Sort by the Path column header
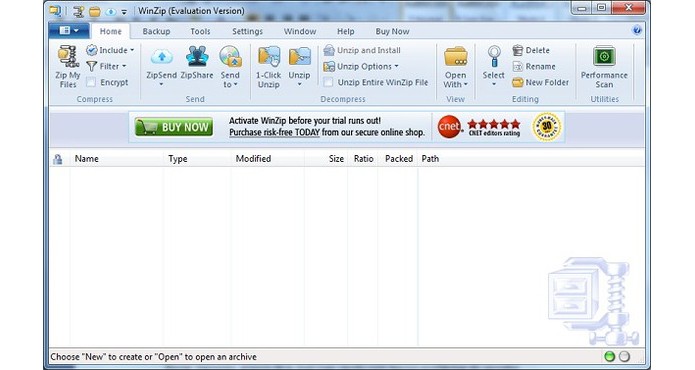The image size is (695, 370). tap(430, 159)
